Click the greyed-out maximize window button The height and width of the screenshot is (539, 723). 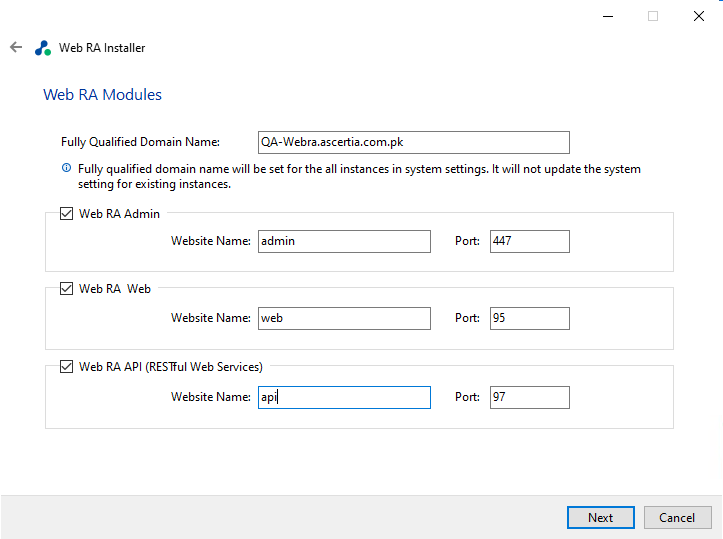(653, 16)
